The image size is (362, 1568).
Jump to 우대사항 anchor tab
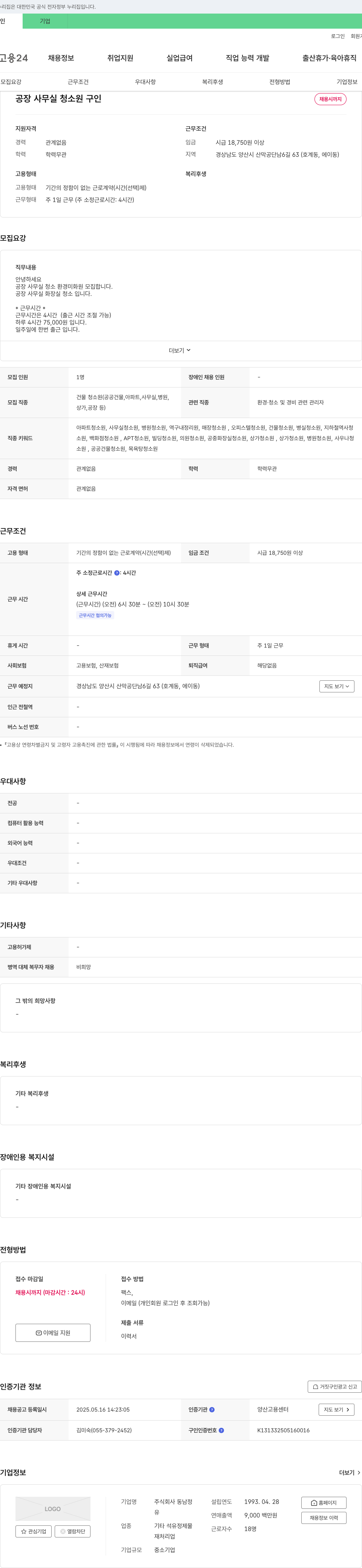tap(145, 82)
